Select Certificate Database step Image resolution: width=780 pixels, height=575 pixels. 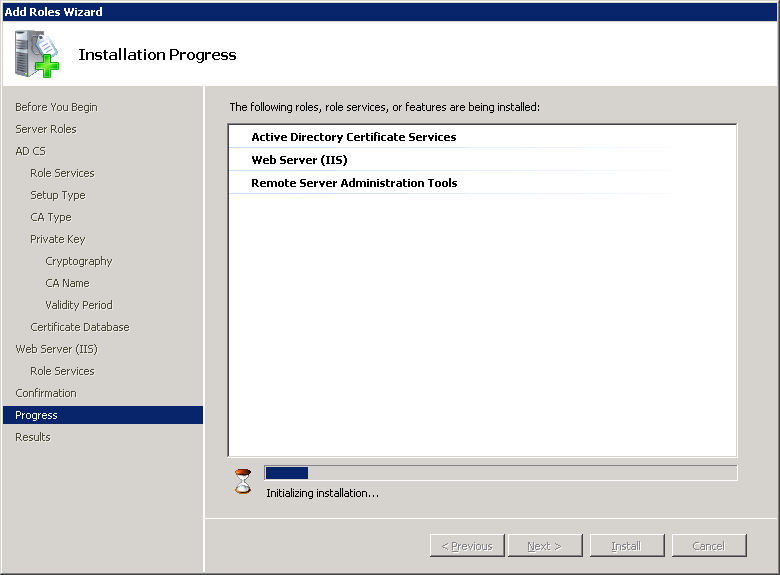80,327
